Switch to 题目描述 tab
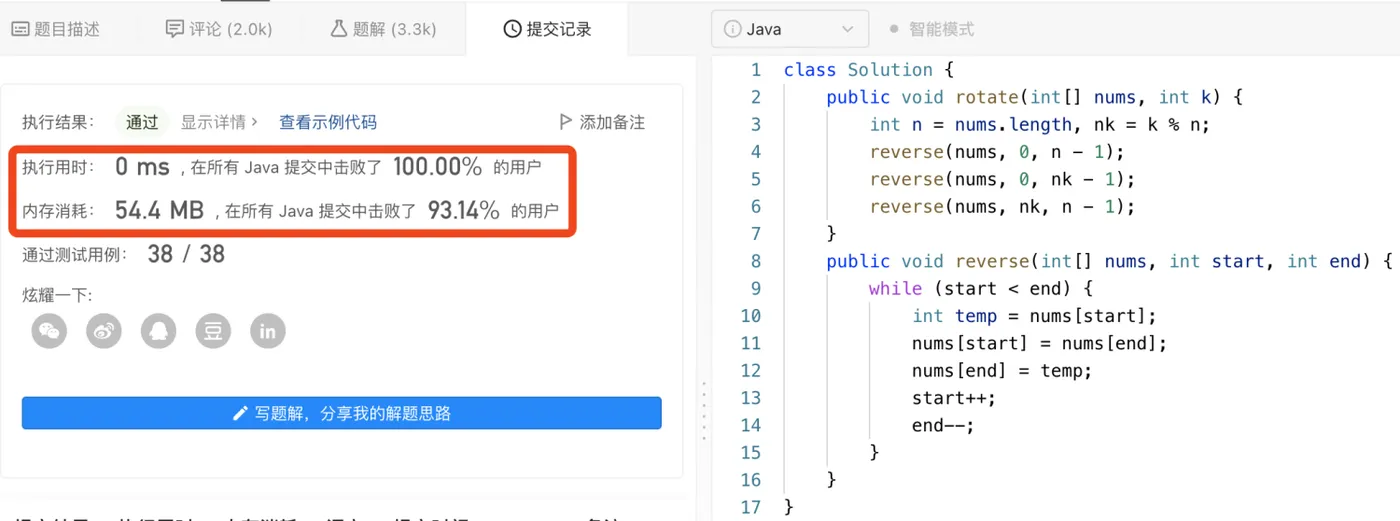 55,29
